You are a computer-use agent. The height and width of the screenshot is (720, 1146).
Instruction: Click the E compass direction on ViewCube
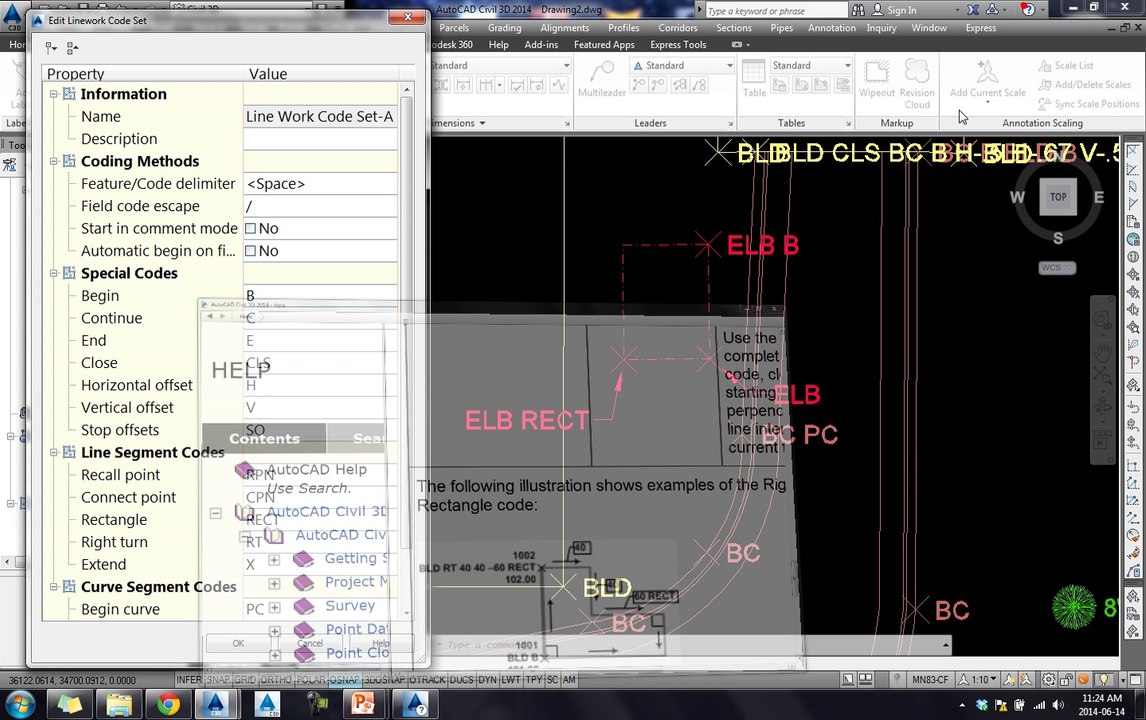1098,197
